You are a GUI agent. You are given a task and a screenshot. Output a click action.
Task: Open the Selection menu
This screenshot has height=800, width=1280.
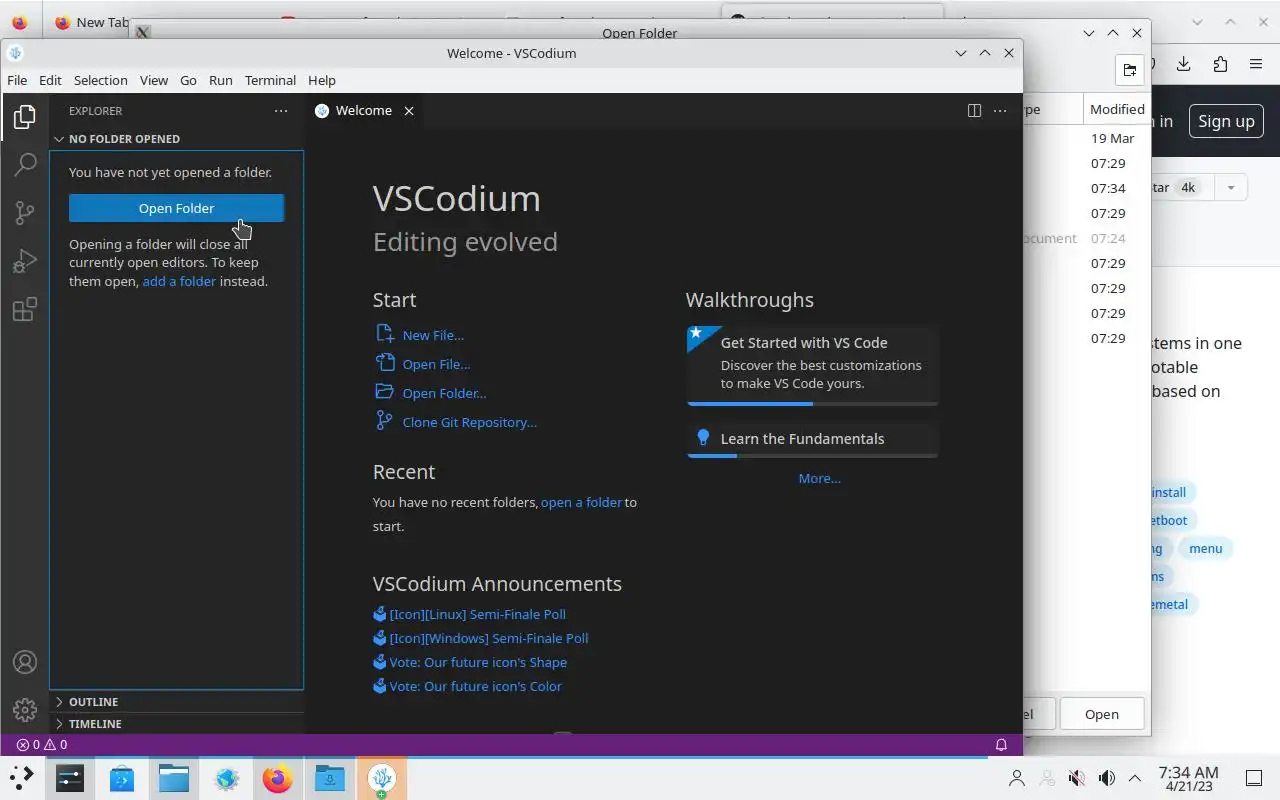pos(101,80)
